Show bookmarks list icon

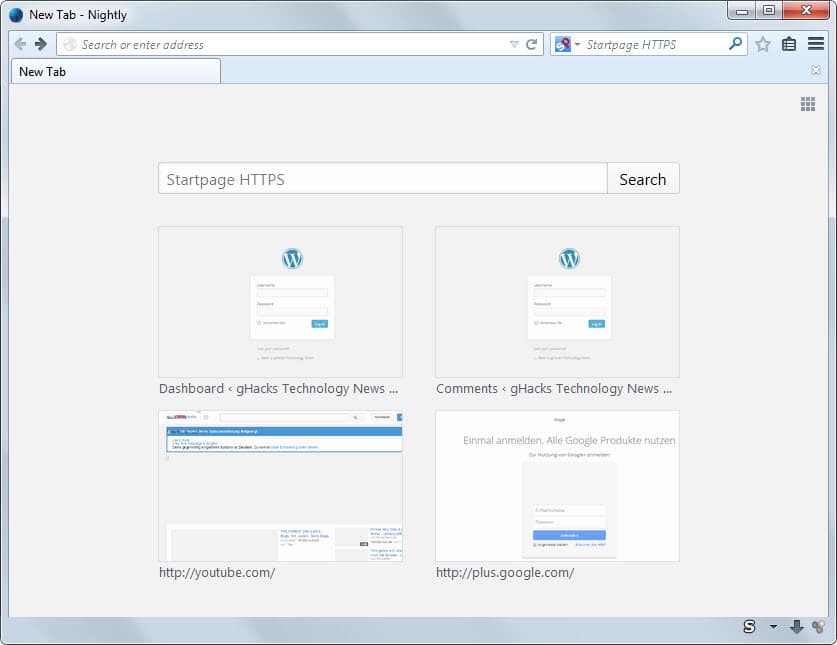(x=789, y=44)
